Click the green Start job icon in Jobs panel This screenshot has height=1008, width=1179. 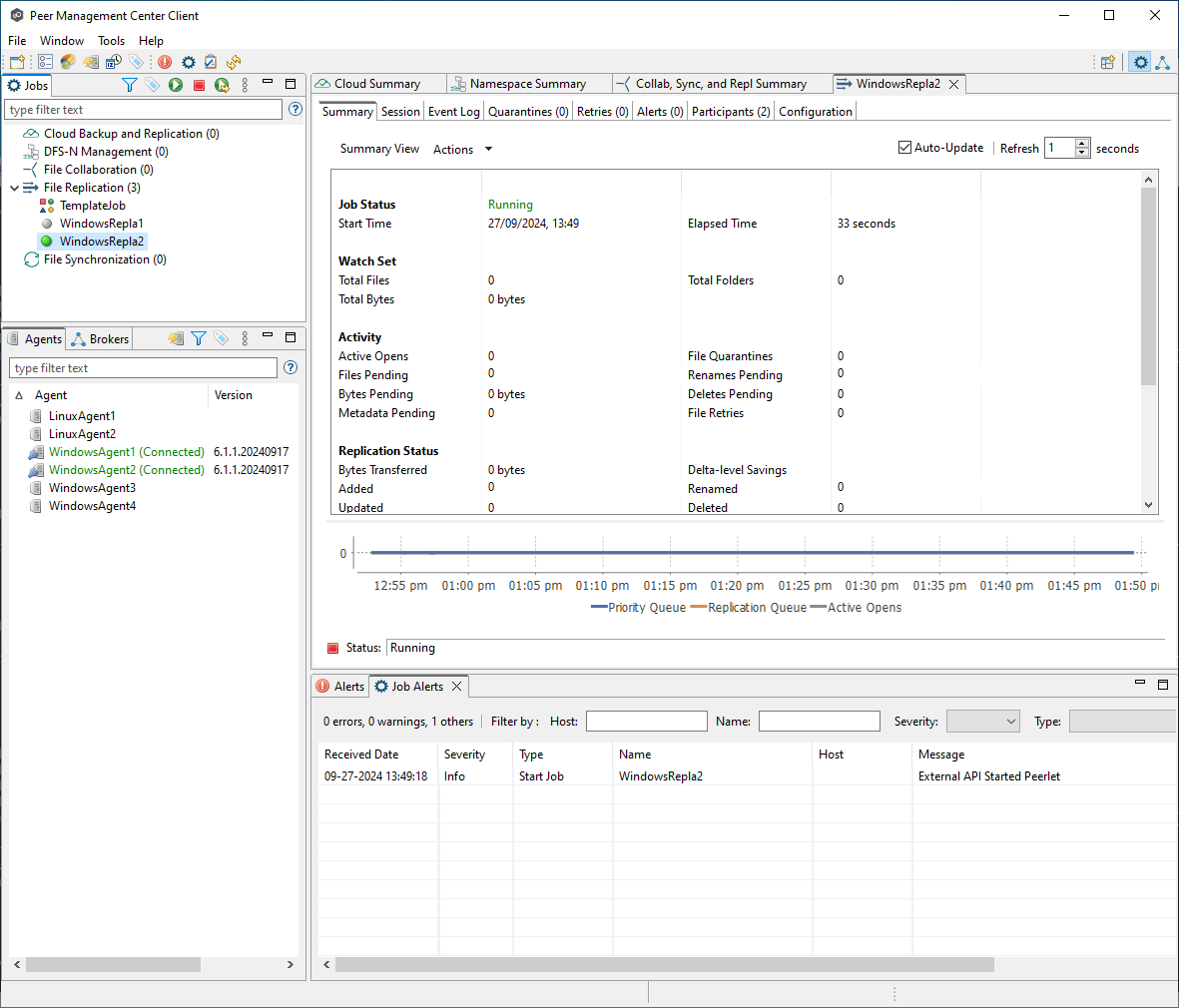coord(176,86)
